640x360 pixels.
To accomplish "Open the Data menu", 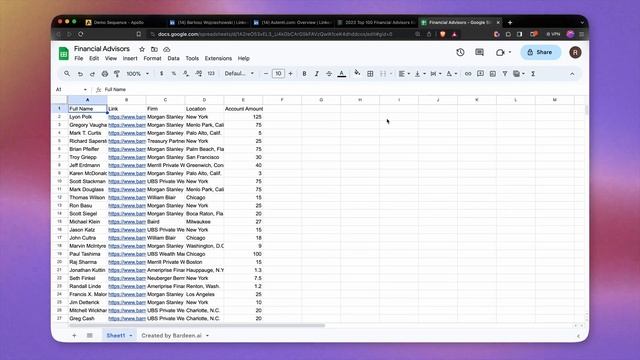I will pos(173,58).
